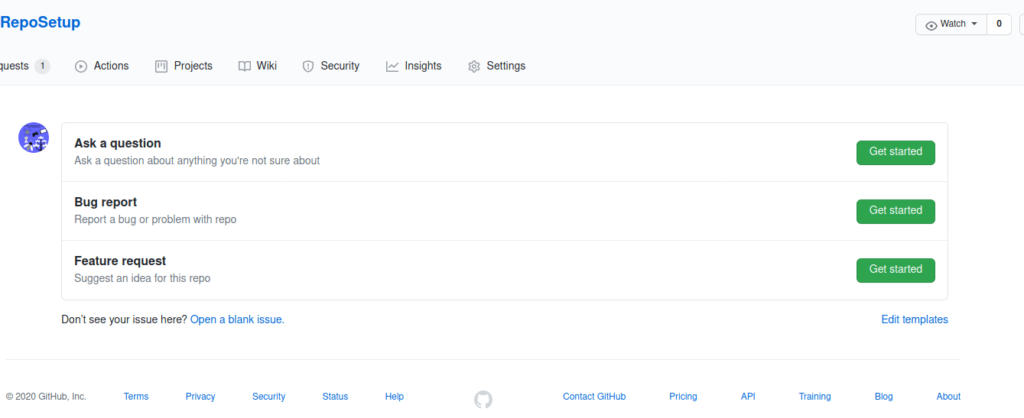Open the About footer link
Screen dimensions: 1024x418
point(948,396)
